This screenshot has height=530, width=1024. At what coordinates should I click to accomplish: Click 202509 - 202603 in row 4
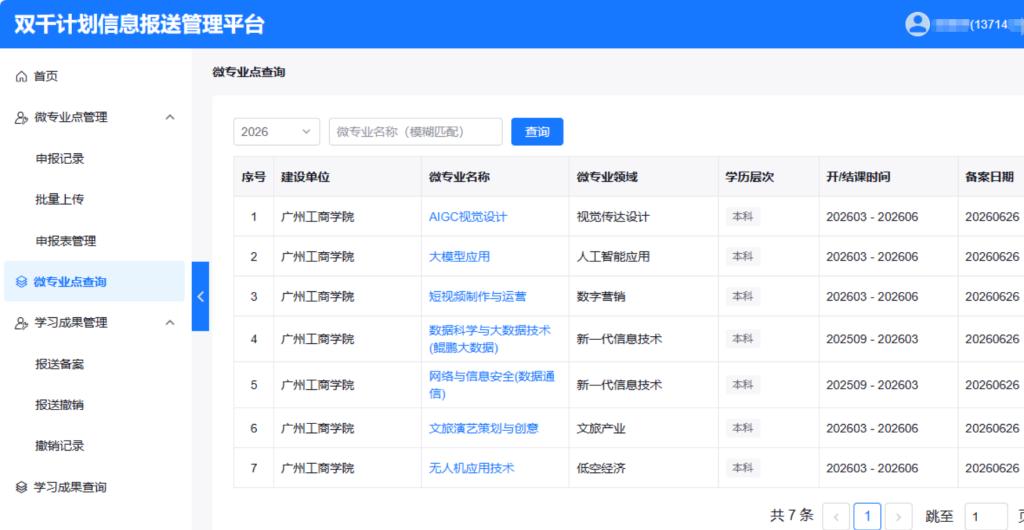[x=872, y=339]
